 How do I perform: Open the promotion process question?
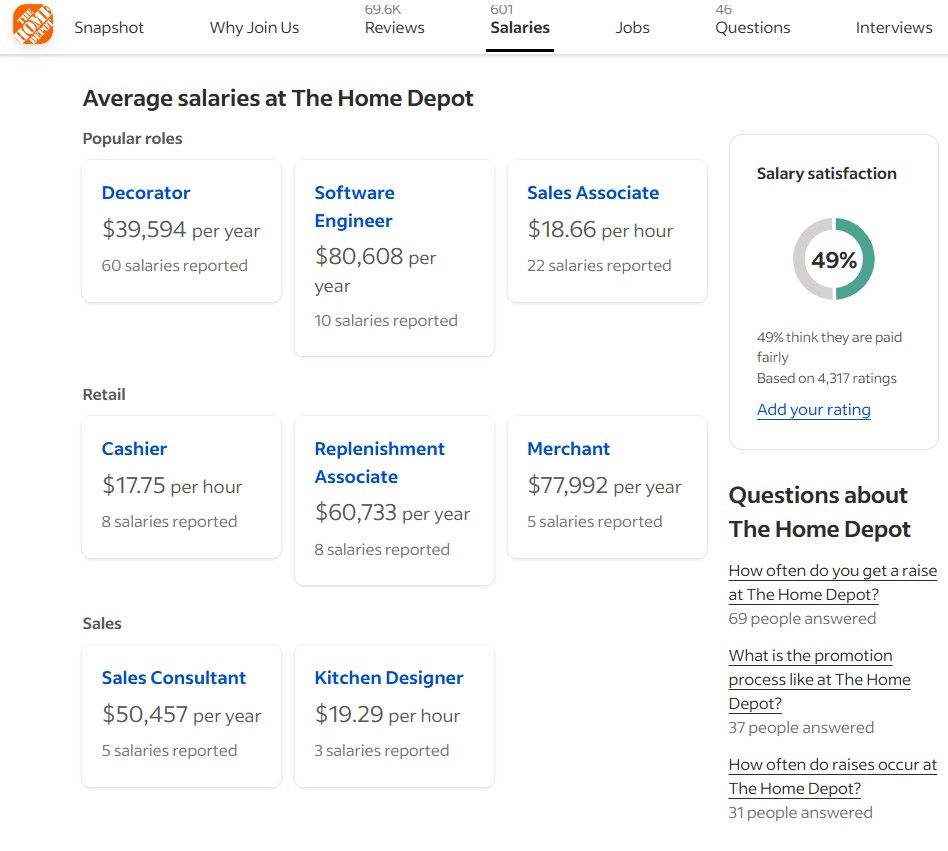point(819,680)
